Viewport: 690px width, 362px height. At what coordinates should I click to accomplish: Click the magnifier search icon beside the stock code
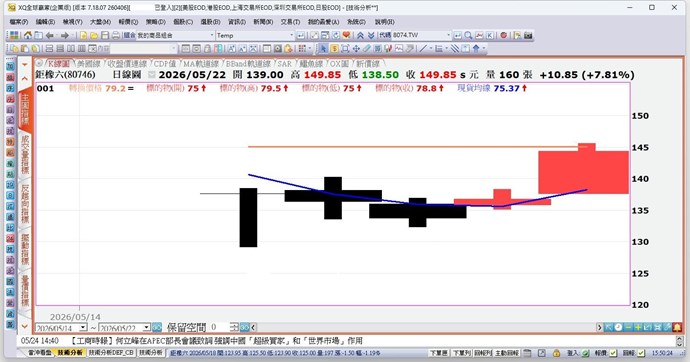coord(468,35)
